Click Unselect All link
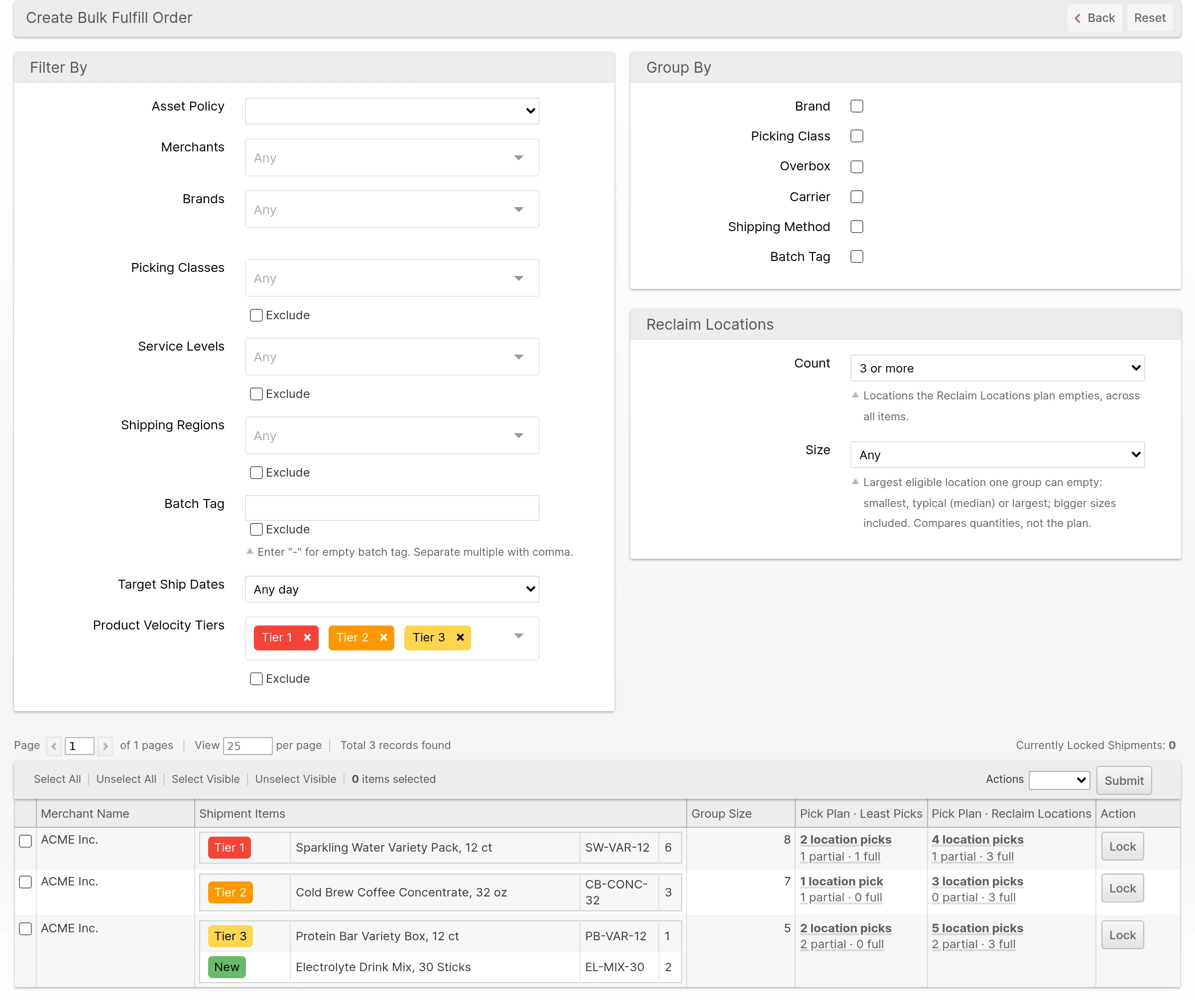 126,779
